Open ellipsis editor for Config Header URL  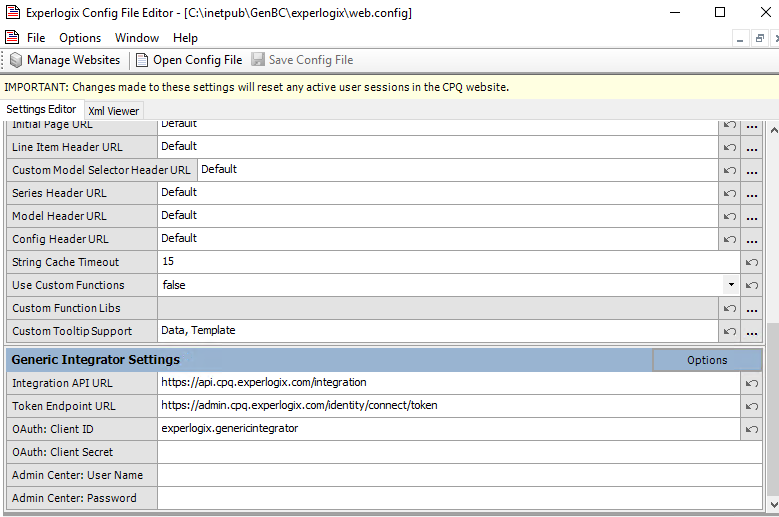point(752,239)
